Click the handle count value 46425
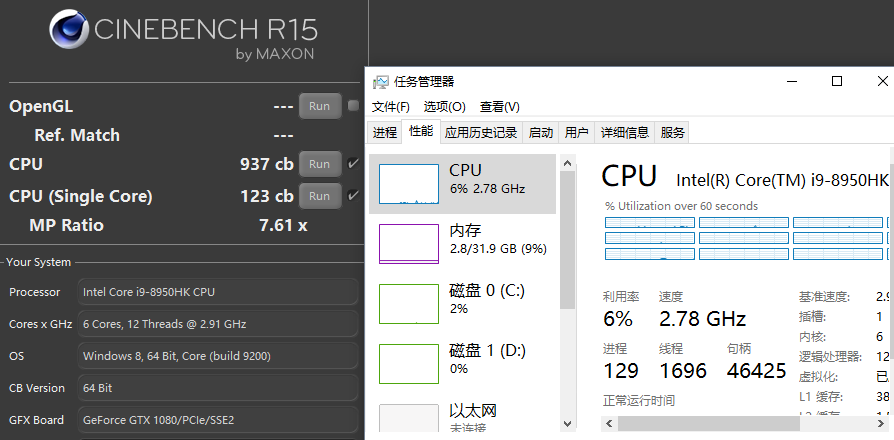The height and width of the screenshot is (440, 894). (x=757, y=371)
